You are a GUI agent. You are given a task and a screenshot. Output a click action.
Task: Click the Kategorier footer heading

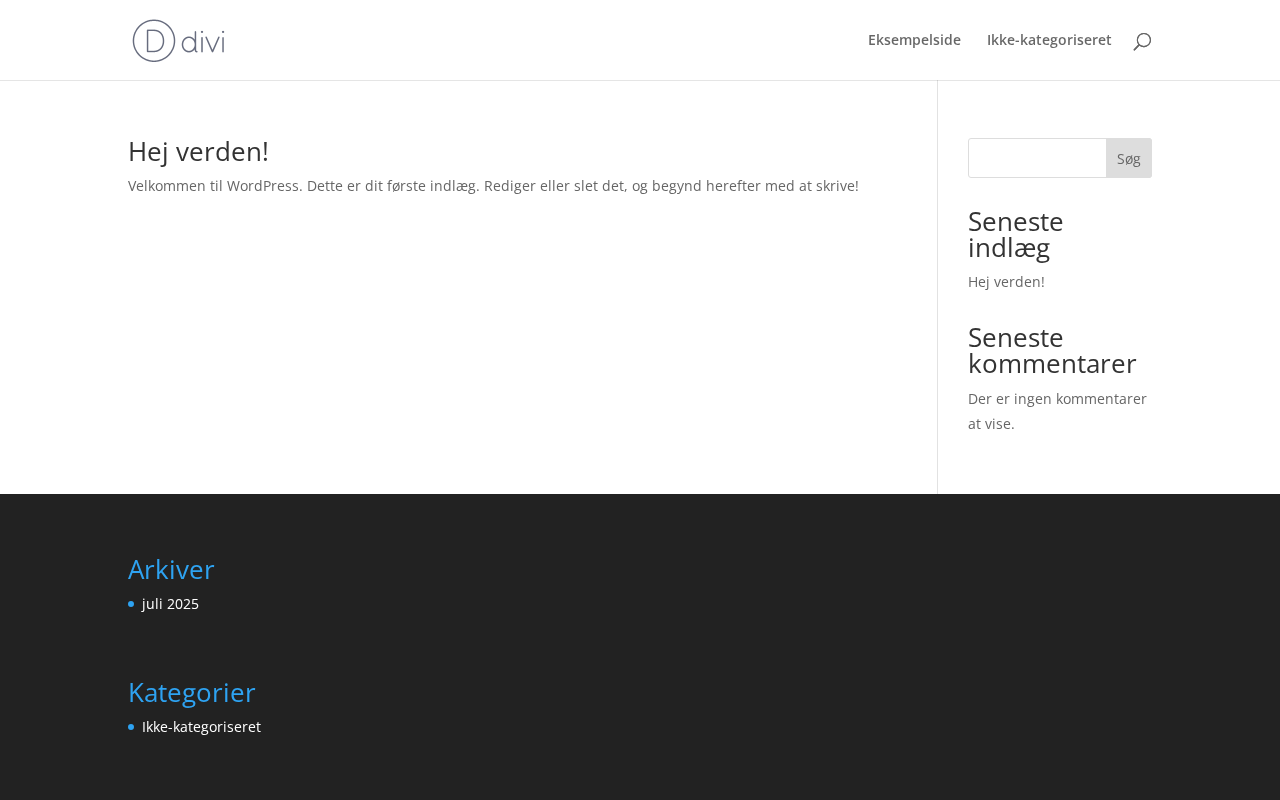[192, 692]
